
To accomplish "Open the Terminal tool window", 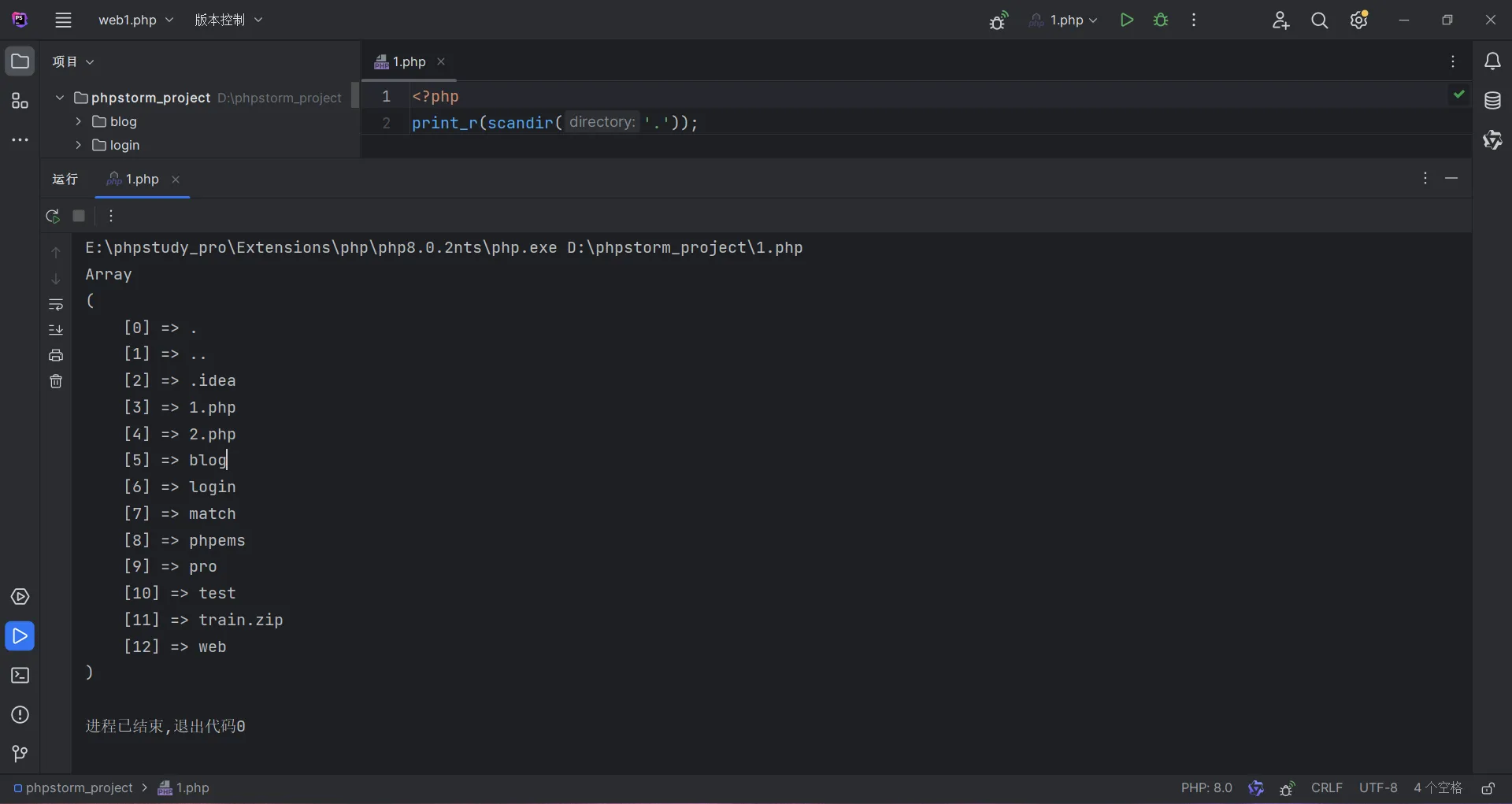I will [x=20, y=676].
